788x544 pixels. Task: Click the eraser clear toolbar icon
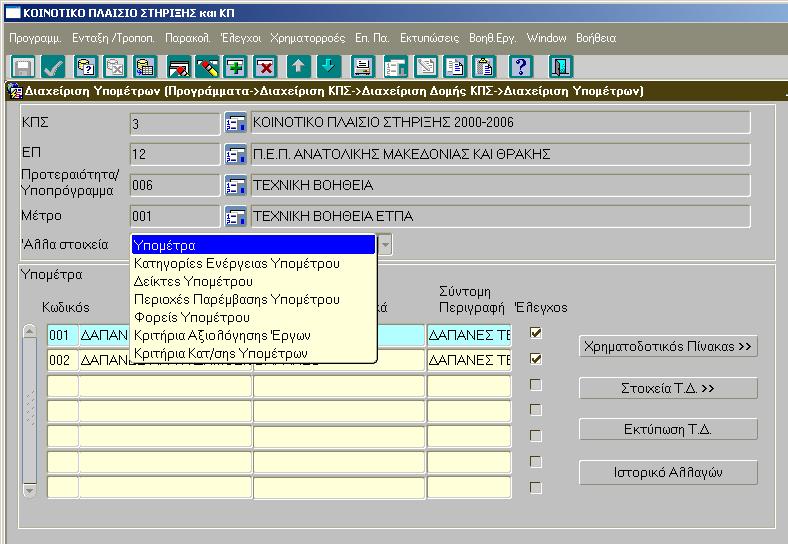click(x=207, y=66)
